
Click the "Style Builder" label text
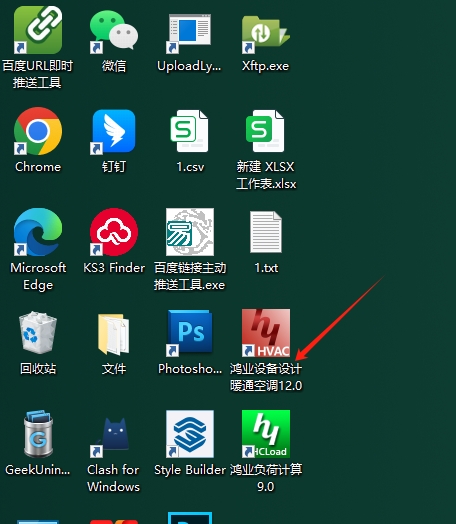[x=190, y=470]
